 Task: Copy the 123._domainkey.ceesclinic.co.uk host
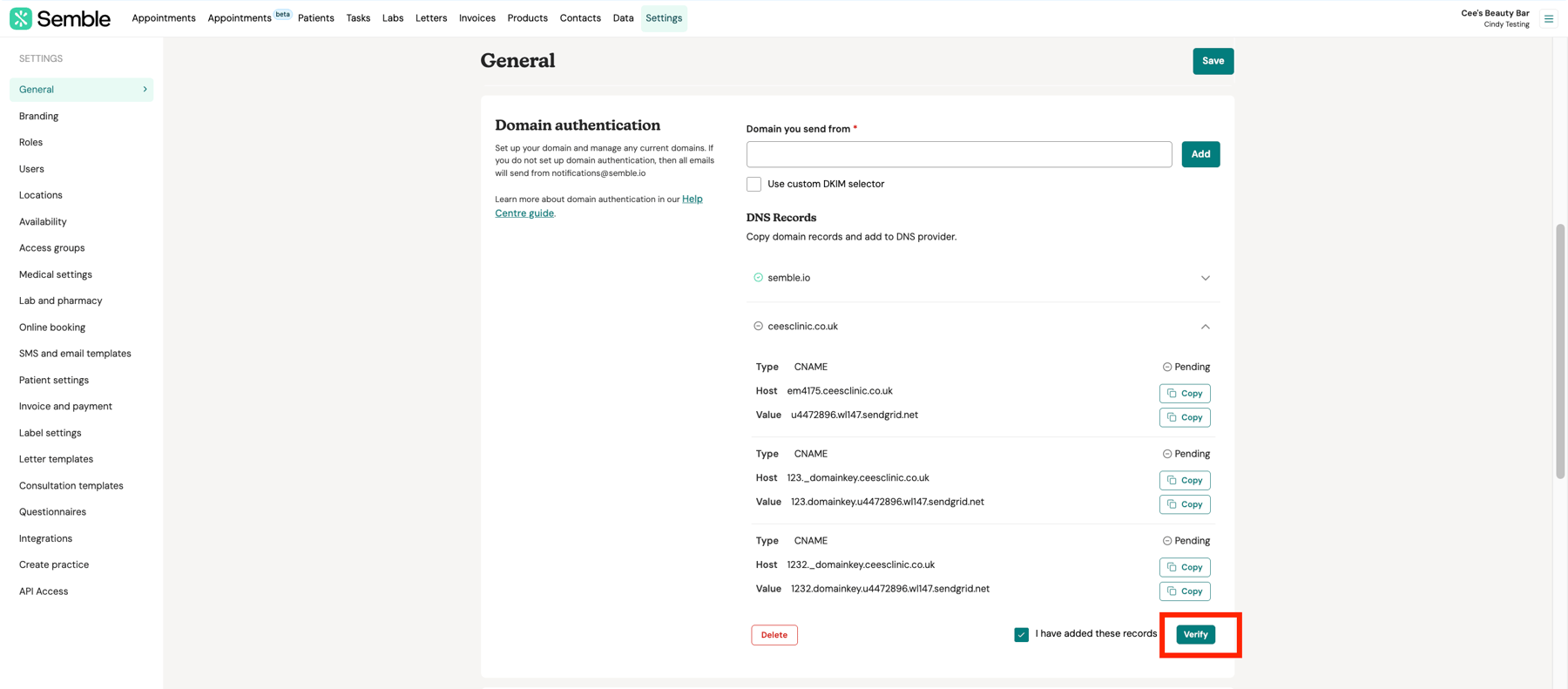pyautogui.click(x=1185, y=481)
